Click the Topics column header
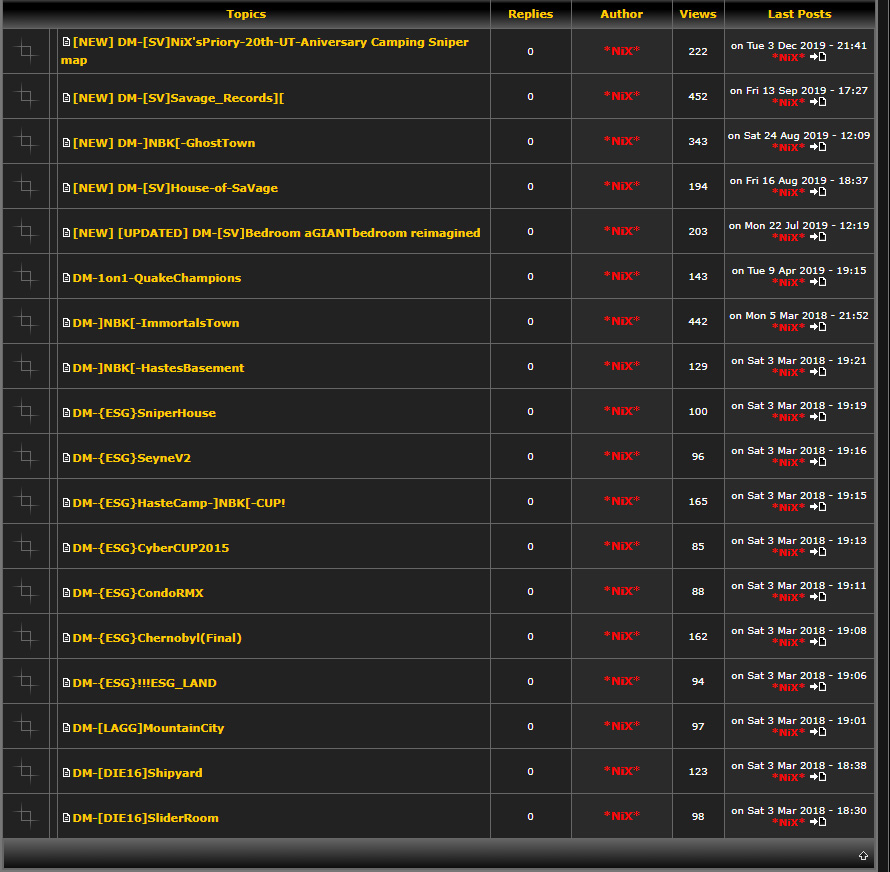This screenshot has height=872, width=890. click(x=246, y=14)
